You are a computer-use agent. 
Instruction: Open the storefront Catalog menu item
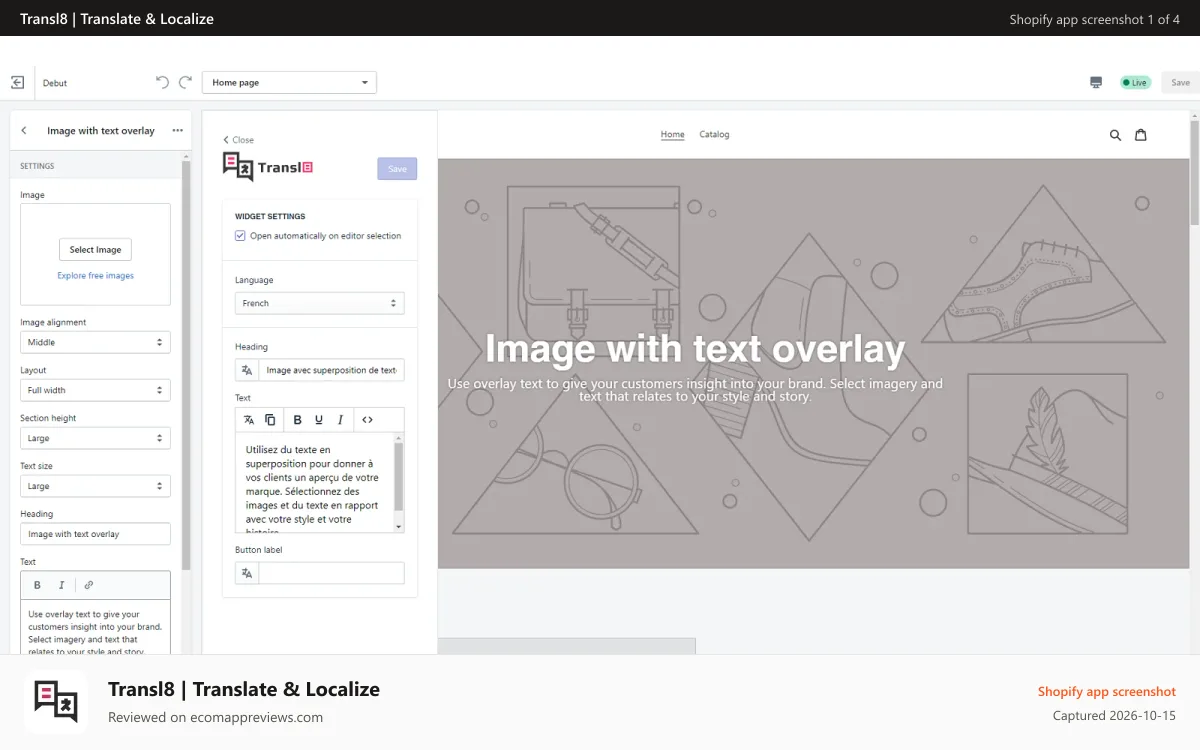click(x=714, y=134)
